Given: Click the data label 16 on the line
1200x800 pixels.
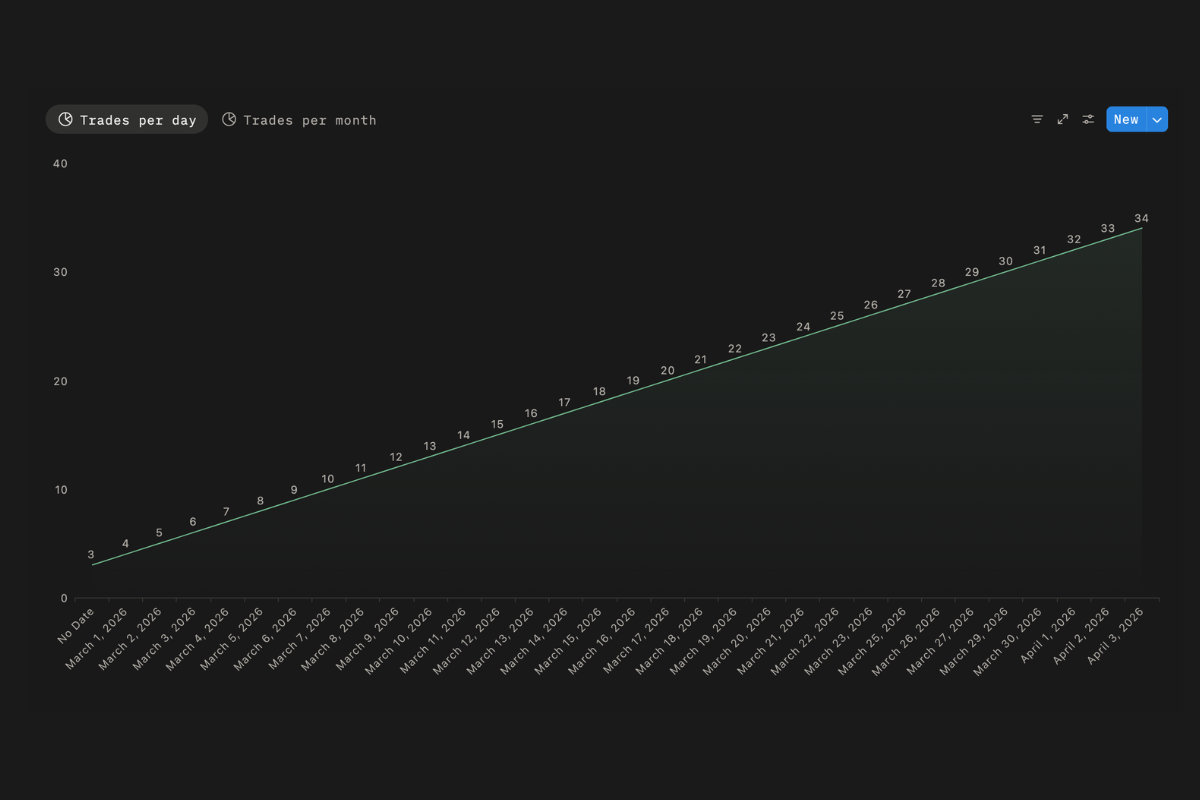Looking at the screenshot, I should [531, 413].
